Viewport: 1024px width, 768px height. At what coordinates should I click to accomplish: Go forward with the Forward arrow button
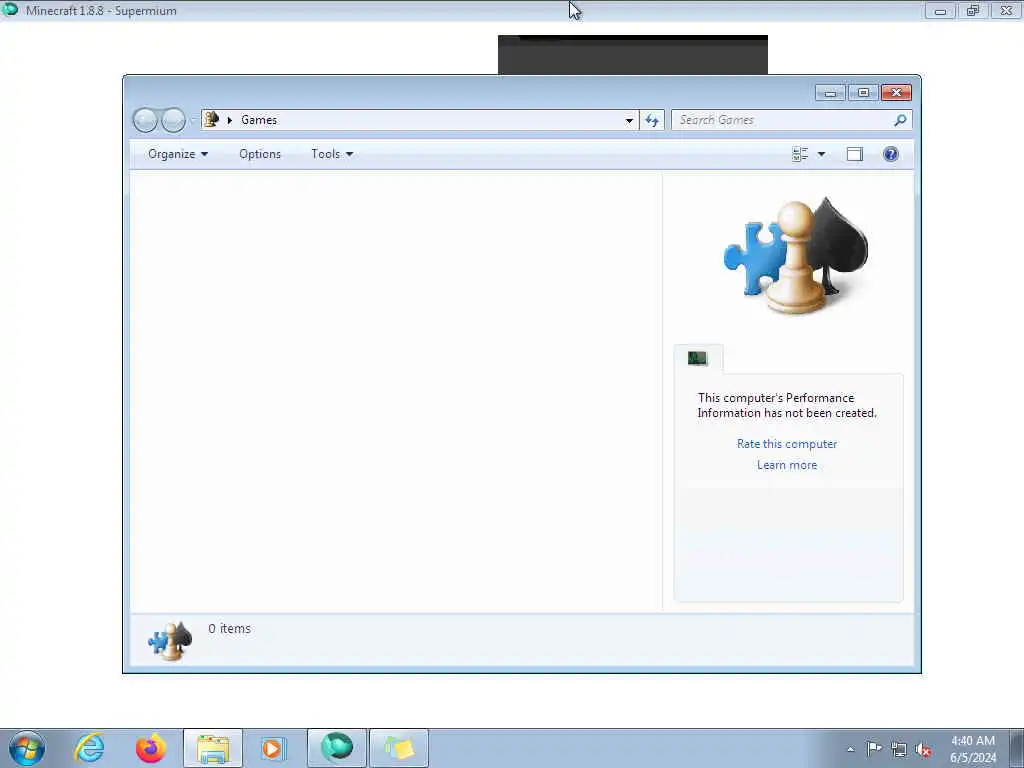click(x=173, y=120)
